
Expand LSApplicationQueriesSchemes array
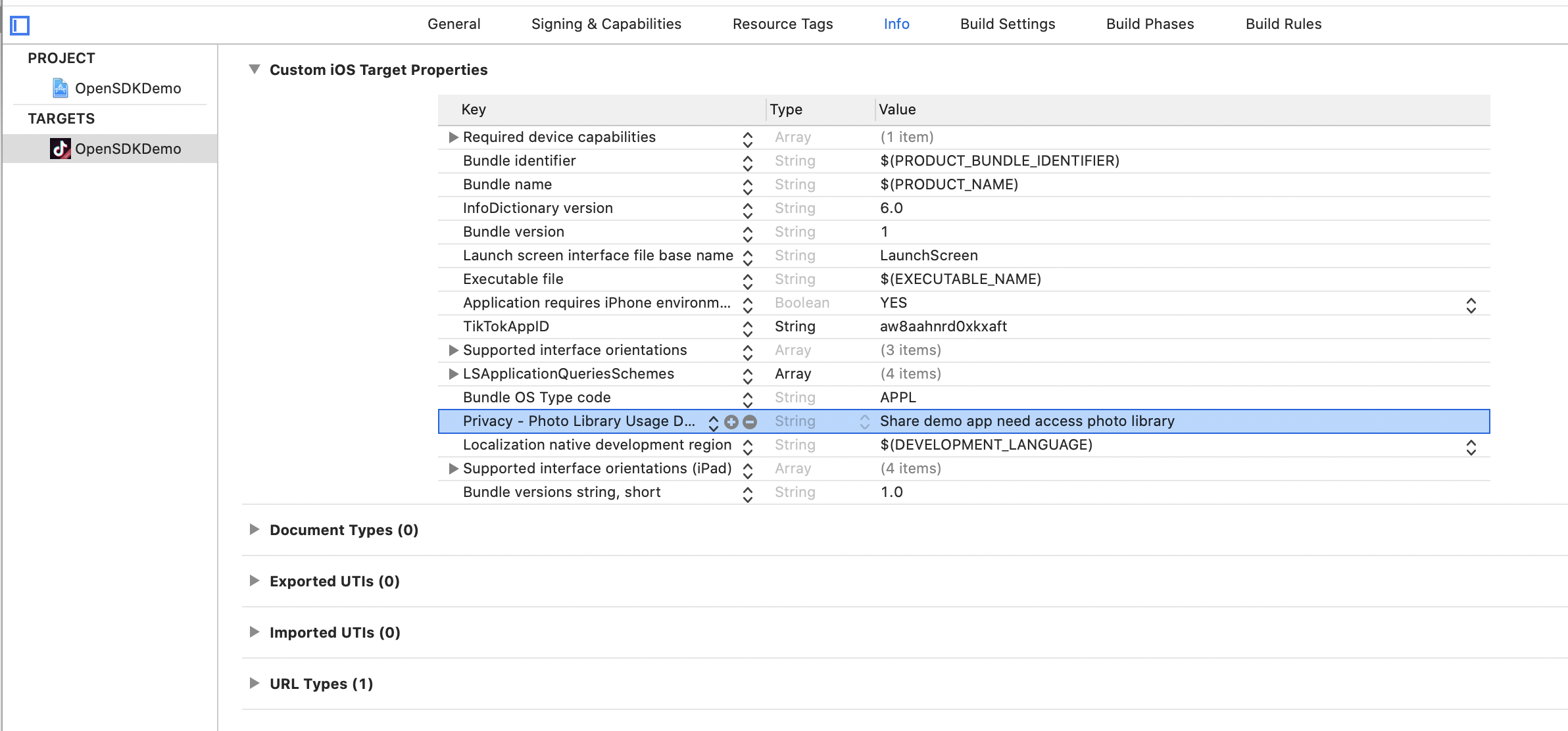(x=453, y=374)
